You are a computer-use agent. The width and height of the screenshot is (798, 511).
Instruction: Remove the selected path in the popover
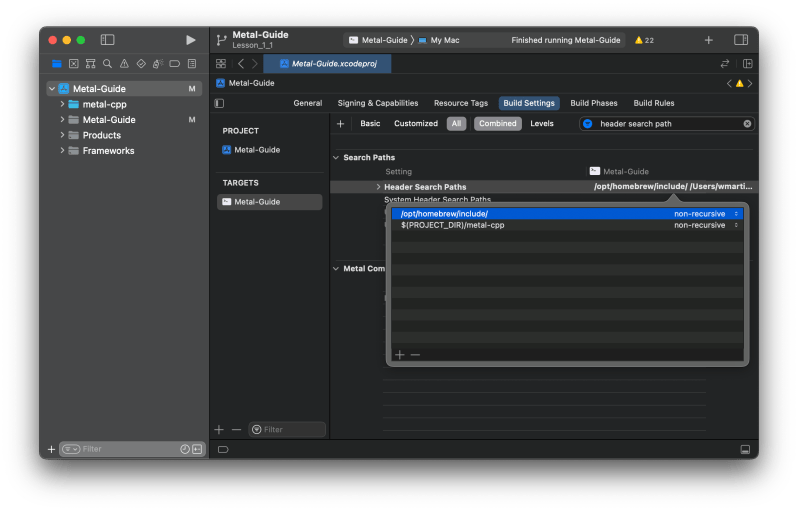point(415,355)
